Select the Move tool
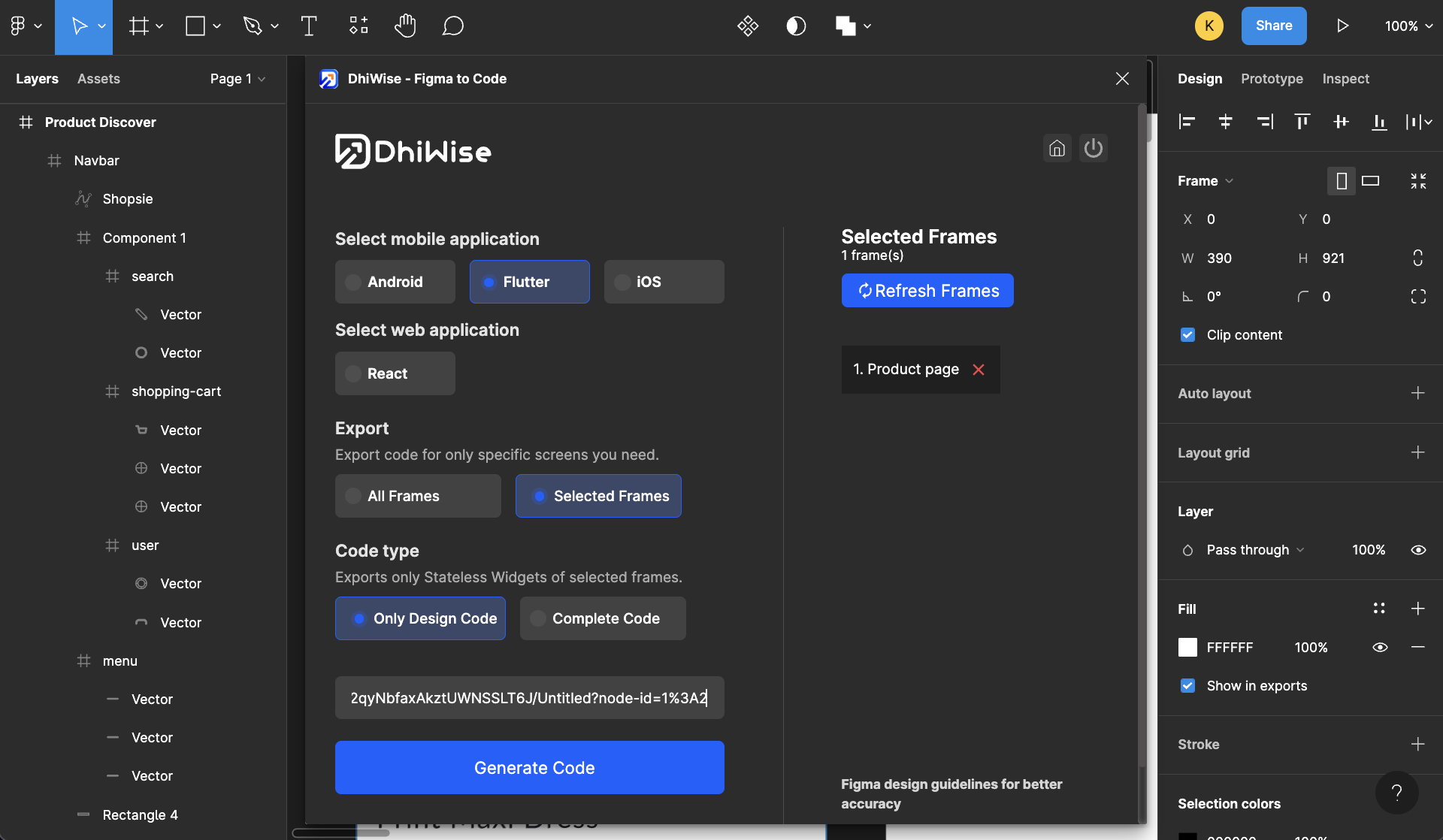This screenshot has width=1443, height=840. pyautogui.click(x=78, y=26)
